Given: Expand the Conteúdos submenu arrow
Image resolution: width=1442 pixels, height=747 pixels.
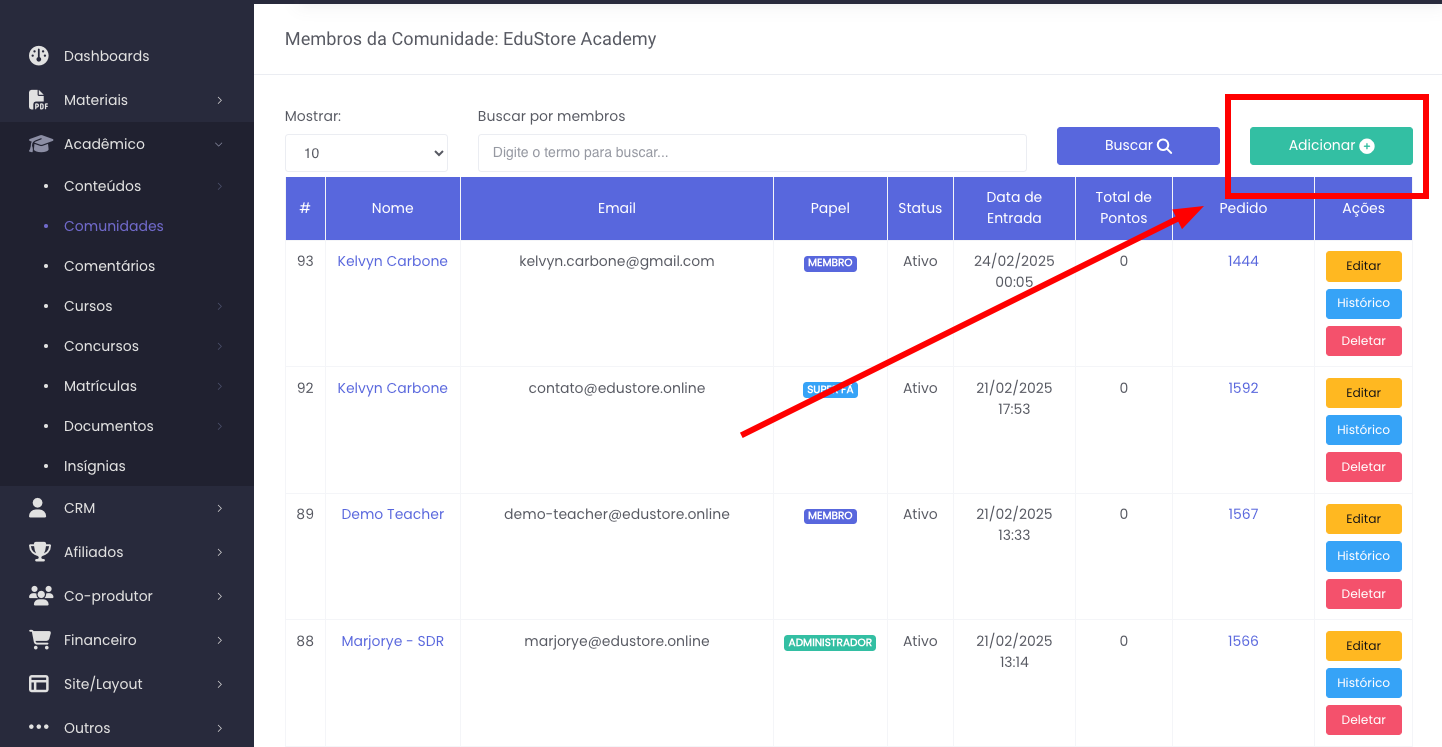Looking at the screenshot, I should tap(219, 186).
